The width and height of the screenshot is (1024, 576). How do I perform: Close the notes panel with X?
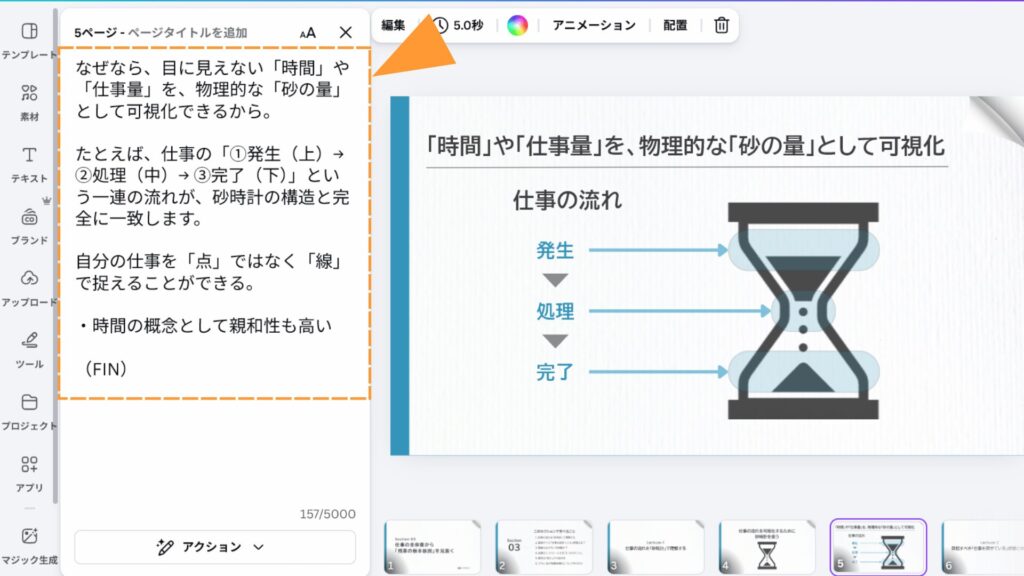(346, 32)
